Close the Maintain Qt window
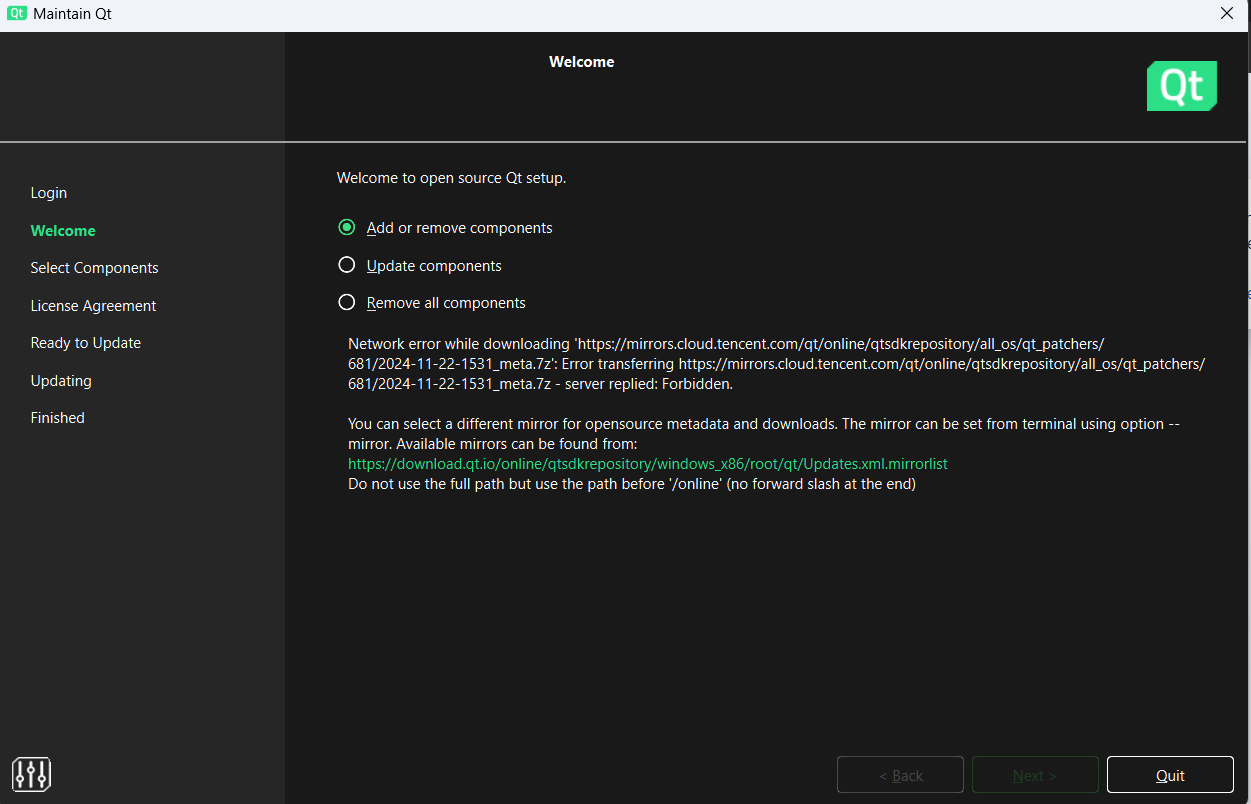This screenshot has height=804, width=1251. [x=1227, y=14]
